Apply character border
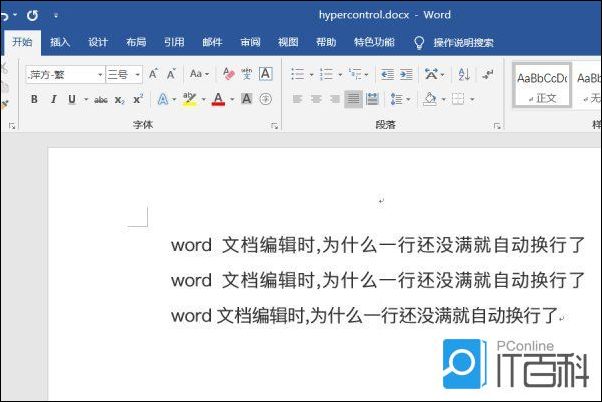Screen dimensions: 602x402 click(x=265, y=74)
